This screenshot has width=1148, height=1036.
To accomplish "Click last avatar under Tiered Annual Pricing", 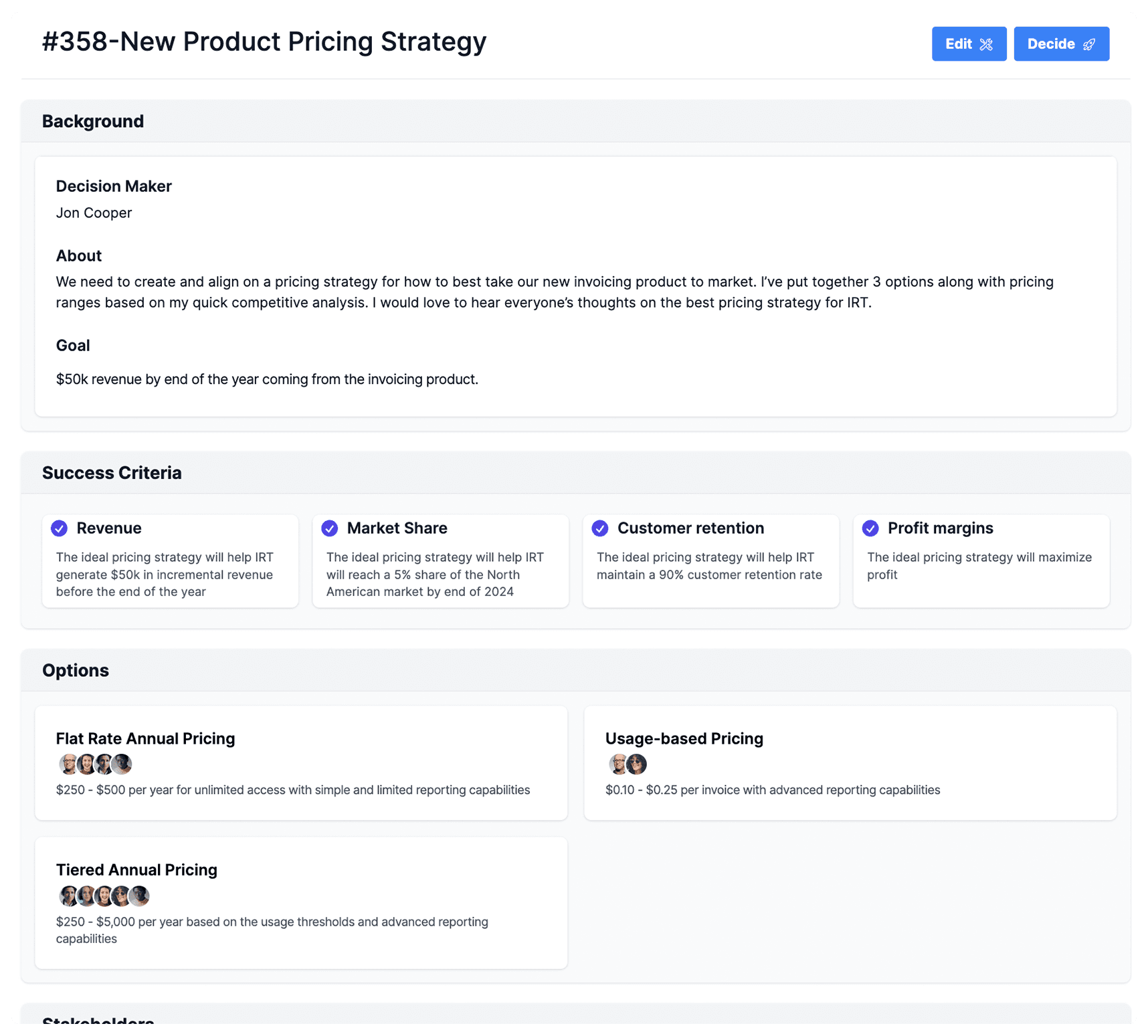I will (x=140, y=896).
